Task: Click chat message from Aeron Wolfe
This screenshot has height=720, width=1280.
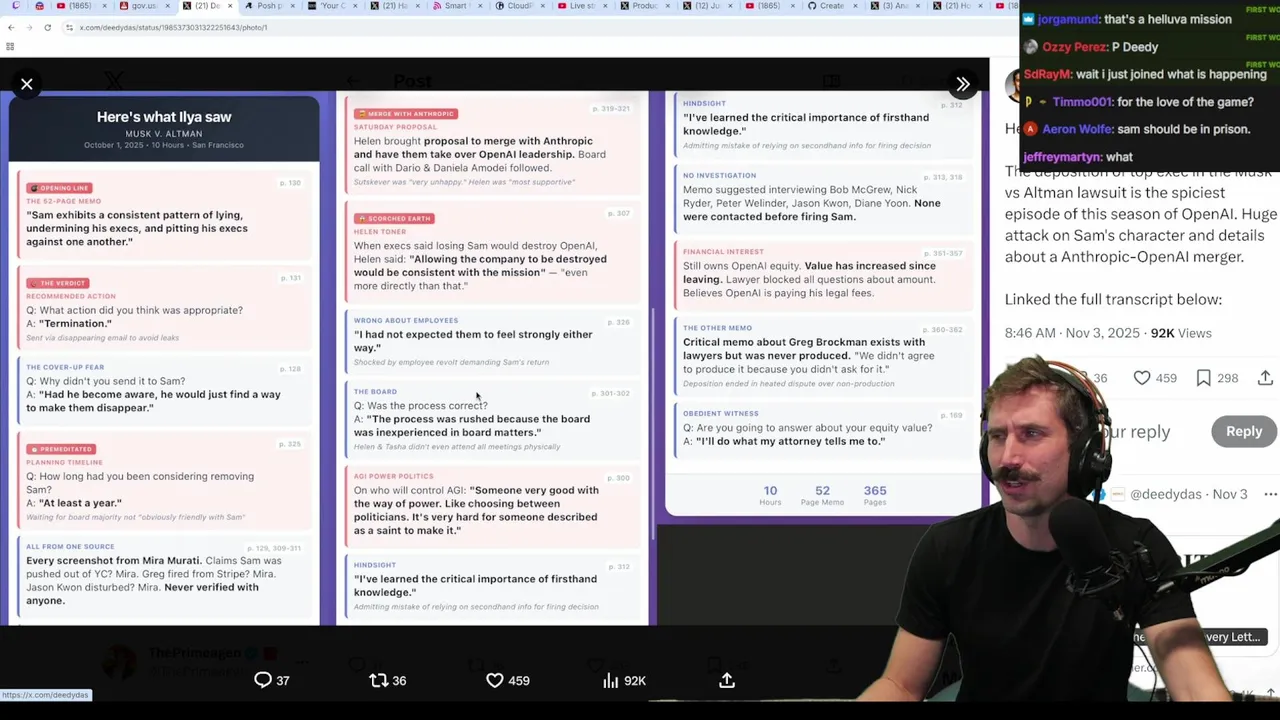Action: 1136,129
